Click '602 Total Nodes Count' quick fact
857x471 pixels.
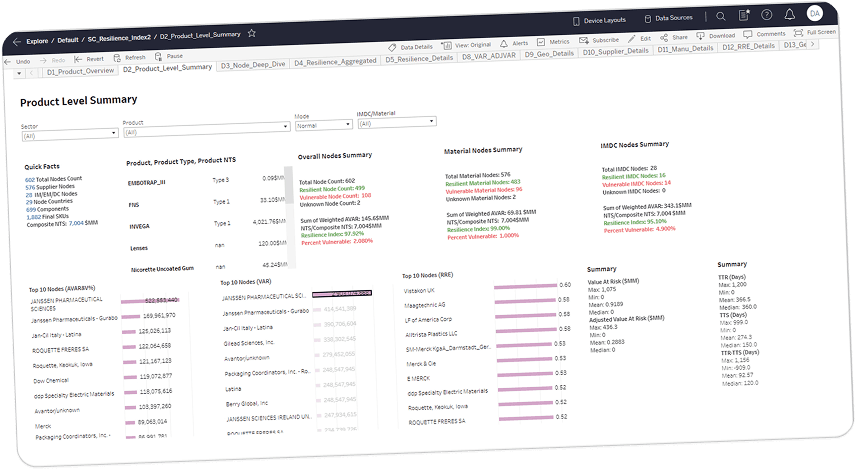tap(53, 179)
